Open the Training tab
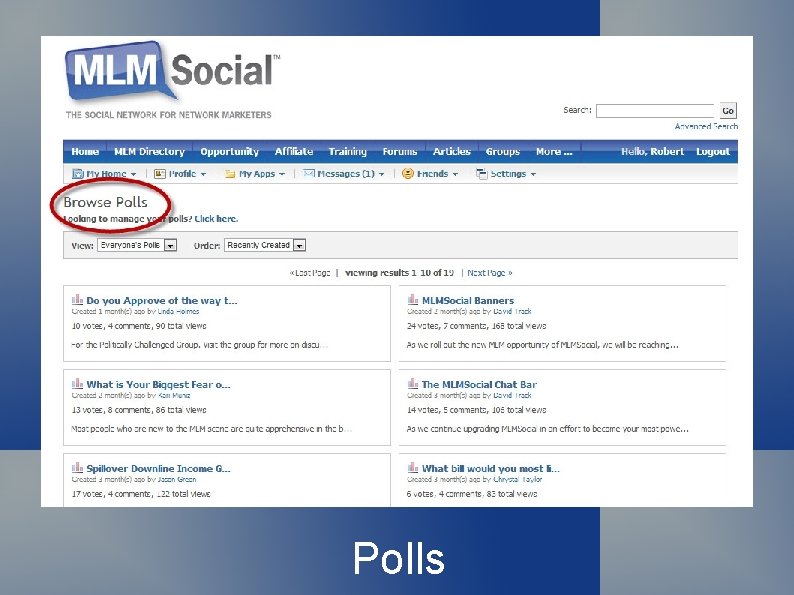The width and height of the screenshot is (794, 595). coord(347,151)
